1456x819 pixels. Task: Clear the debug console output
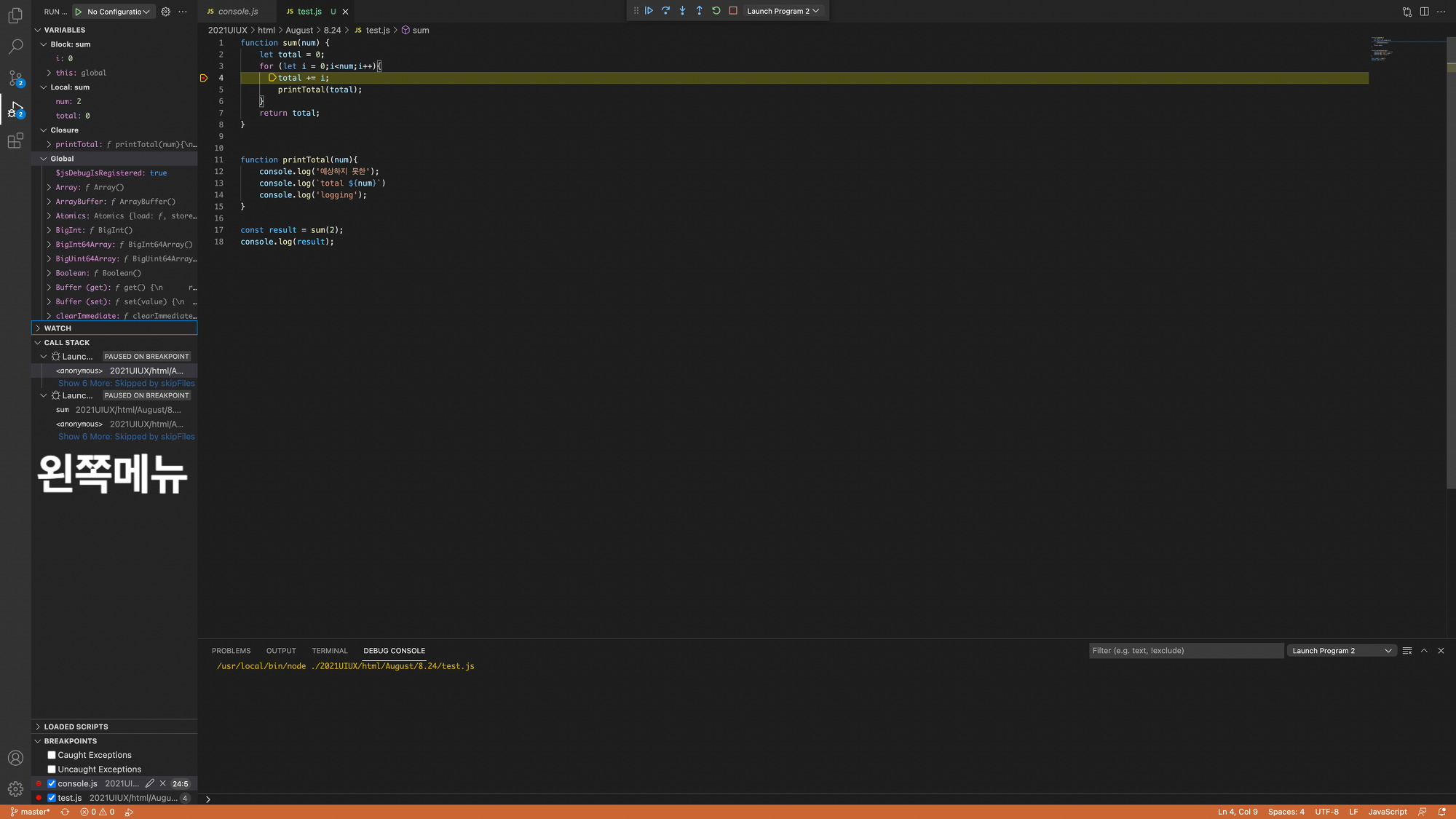point(1407,651)
